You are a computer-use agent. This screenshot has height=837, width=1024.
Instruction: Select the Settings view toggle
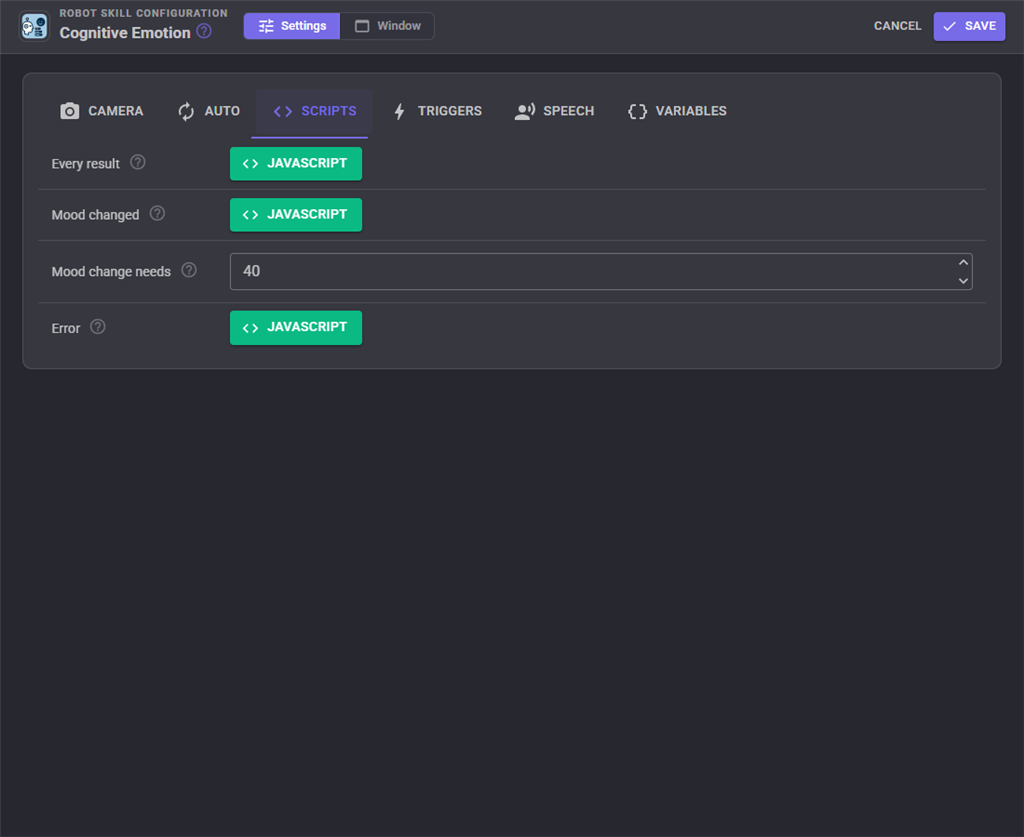click(292, 26)
